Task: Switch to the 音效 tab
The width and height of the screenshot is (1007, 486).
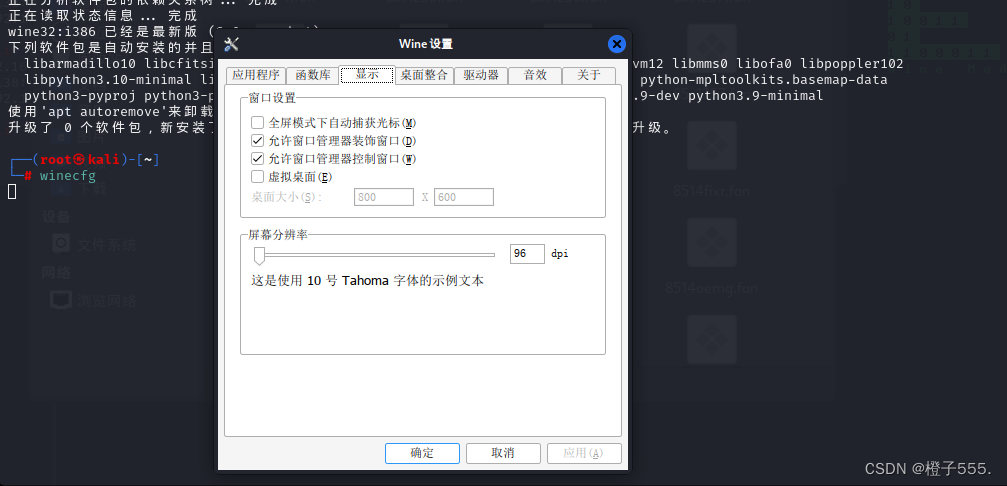Action: tap(535, 75)
